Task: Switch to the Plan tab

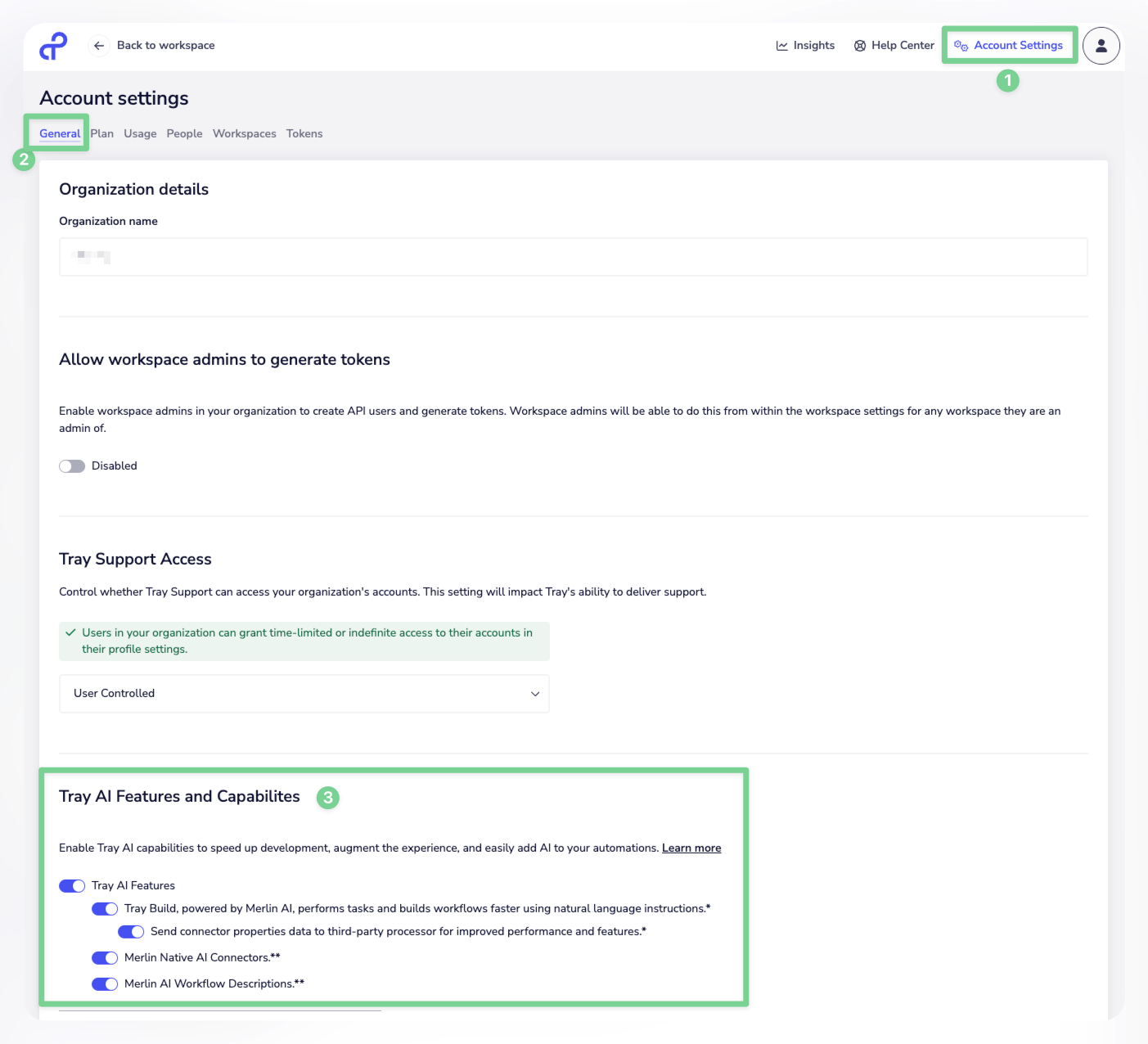Action: (x=102, y=134)
